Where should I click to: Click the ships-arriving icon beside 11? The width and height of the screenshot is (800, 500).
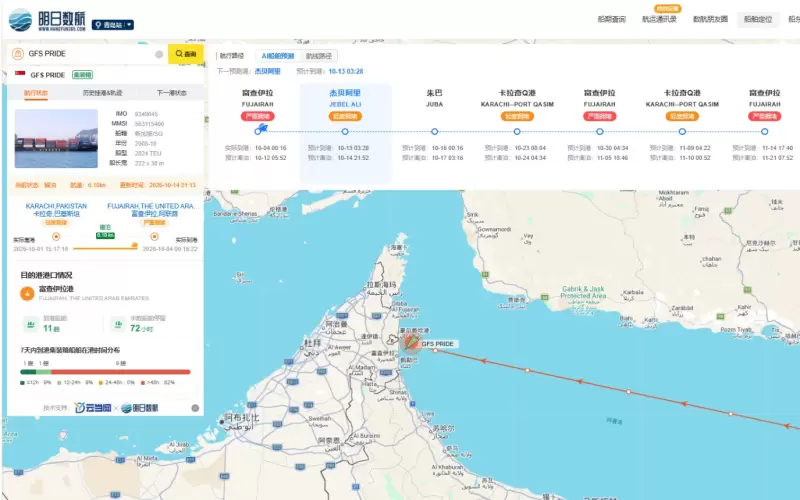click(x=31, y=324)
